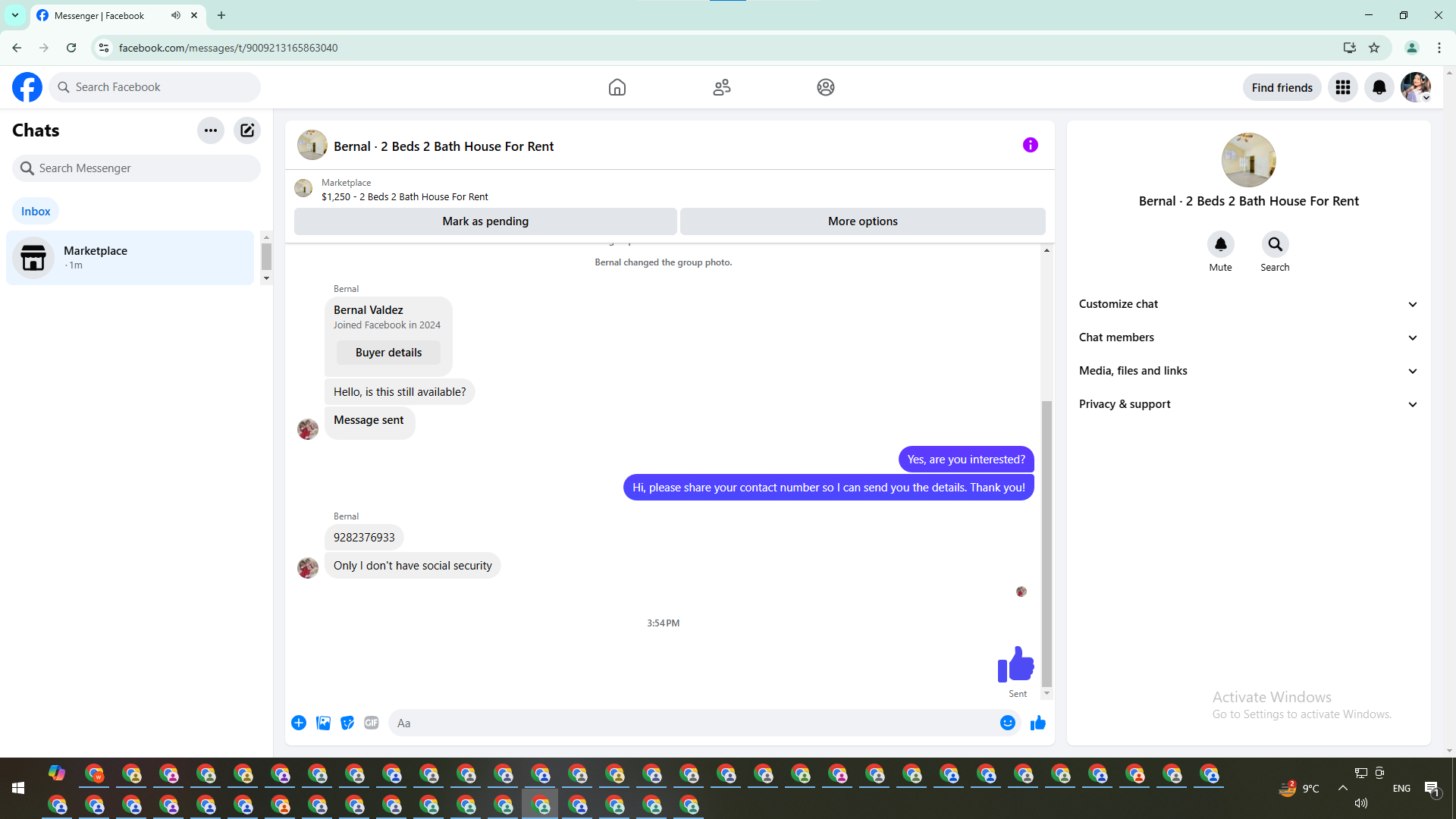Open the attach photo icon in composer
The height and width of the screenshot is (819, 1456).
point(323,723)
